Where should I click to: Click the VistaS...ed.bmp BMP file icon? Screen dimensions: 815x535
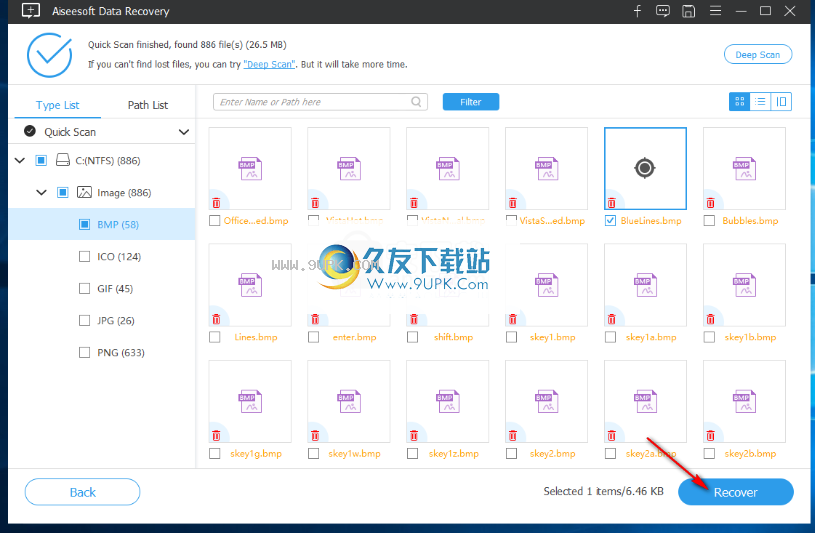pyautogui.click(x=546, y=168)
